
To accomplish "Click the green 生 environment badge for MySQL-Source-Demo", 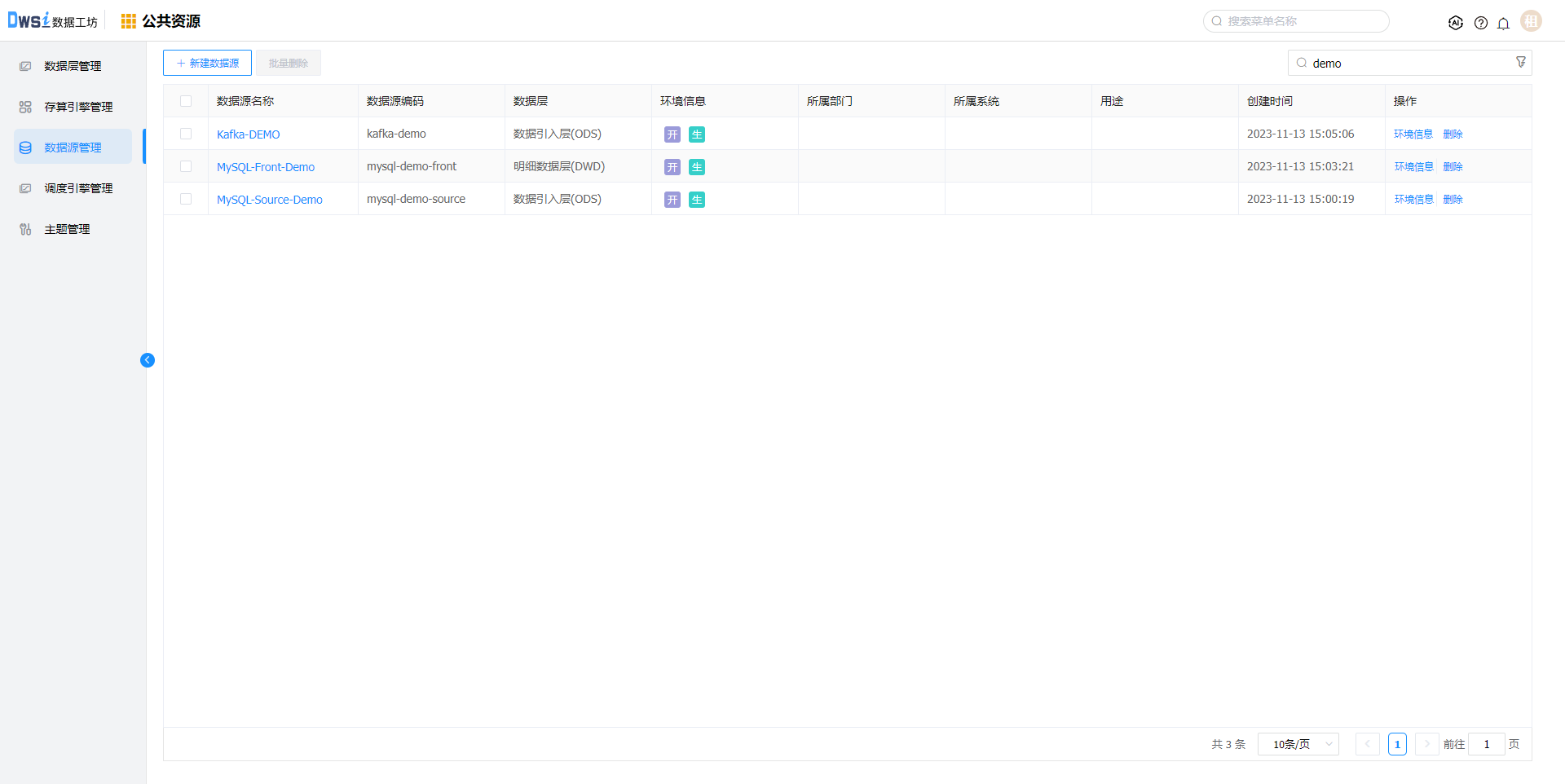I will pos(696,200).
